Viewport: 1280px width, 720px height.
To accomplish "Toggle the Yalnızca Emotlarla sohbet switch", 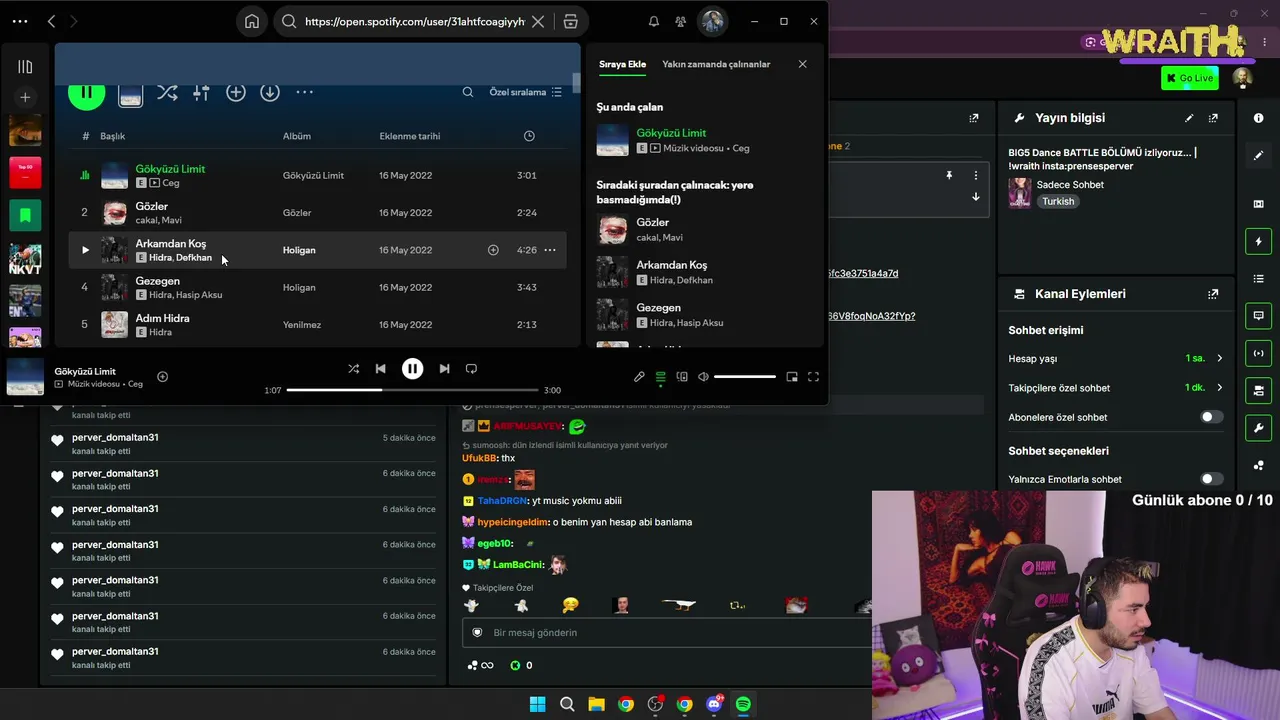I will tap(1211, 479).
